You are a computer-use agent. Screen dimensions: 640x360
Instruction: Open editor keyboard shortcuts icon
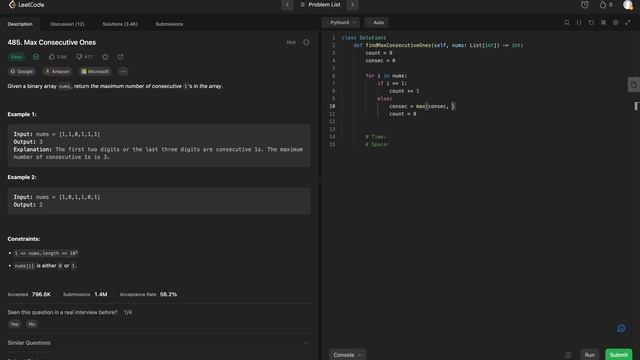click(603, 22)
